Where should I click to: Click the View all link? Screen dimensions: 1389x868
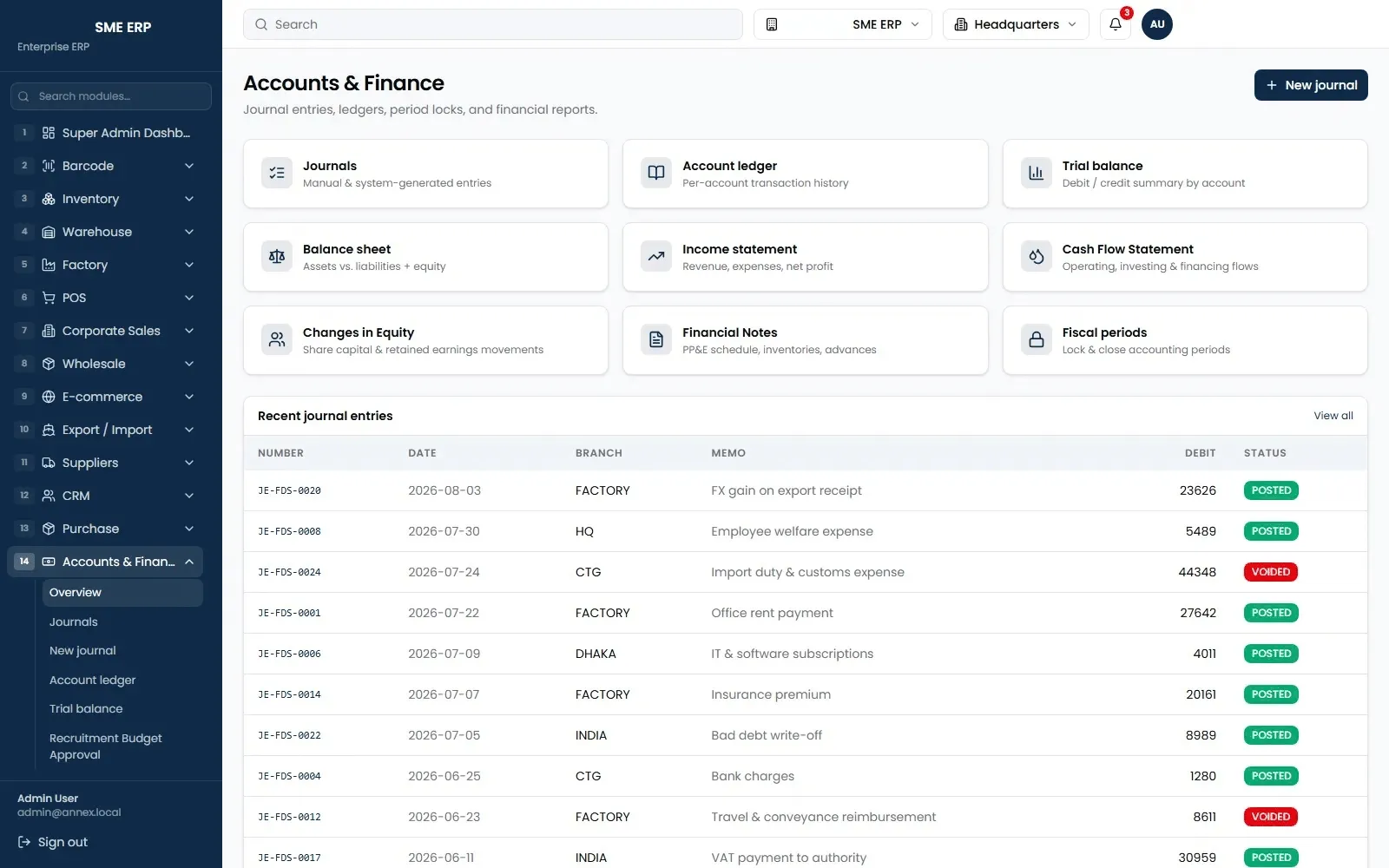point(1333,416)
